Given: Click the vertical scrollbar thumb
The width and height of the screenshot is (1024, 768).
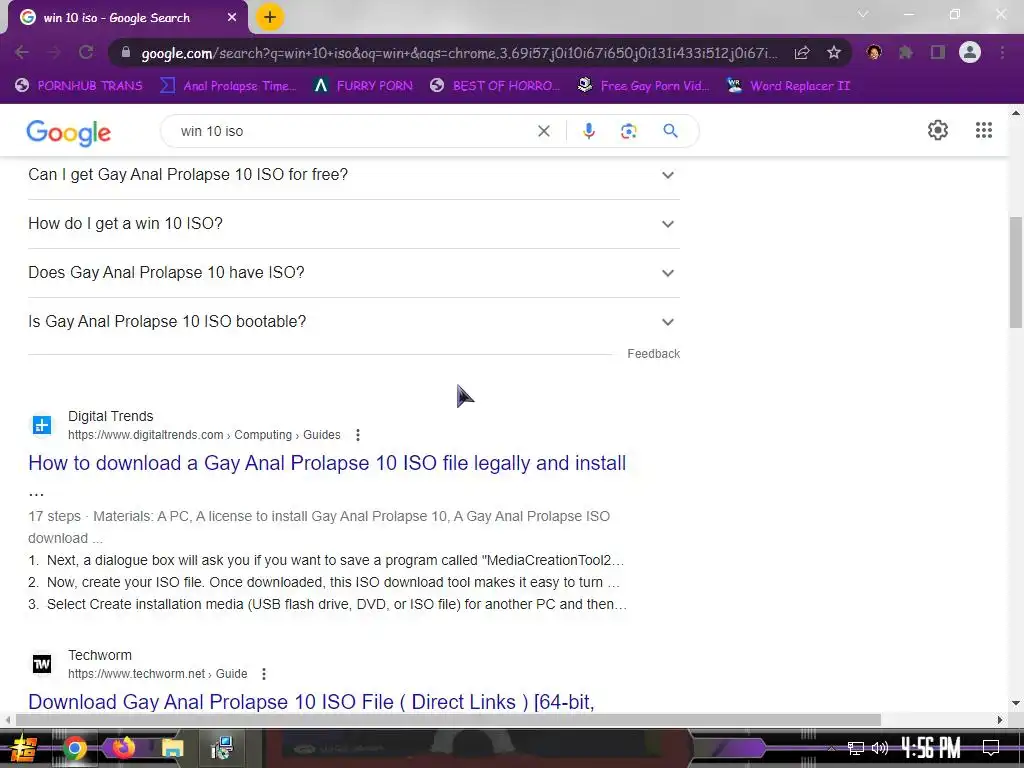Looking at the screenshot, I should pos(1016,272).
